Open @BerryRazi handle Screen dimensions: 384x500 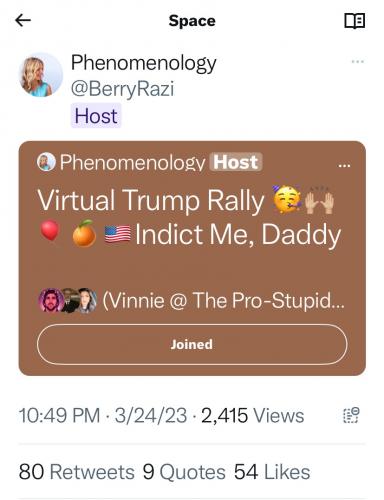tap(122, 89)
